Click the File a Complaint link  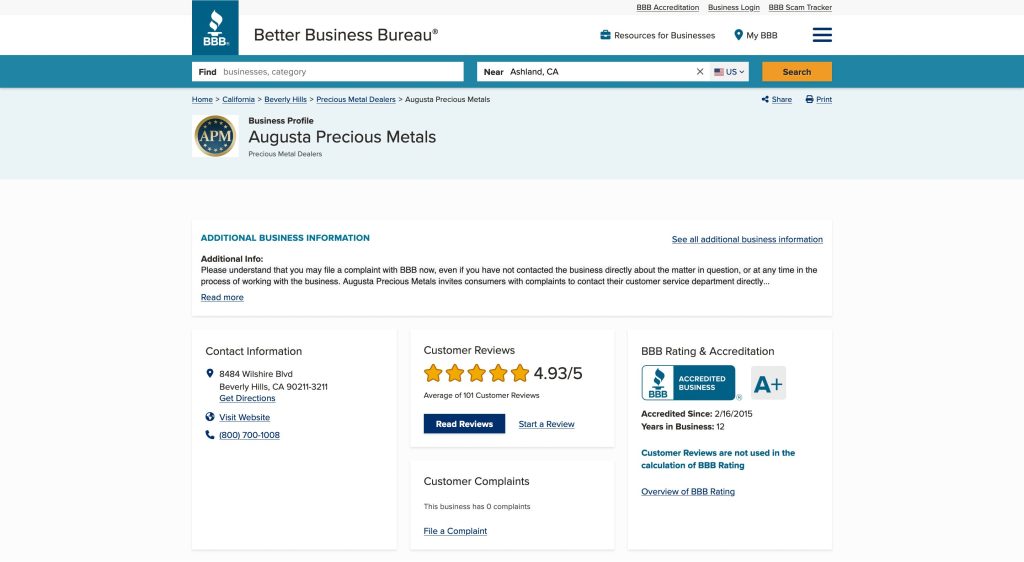[x=455, y=531]
